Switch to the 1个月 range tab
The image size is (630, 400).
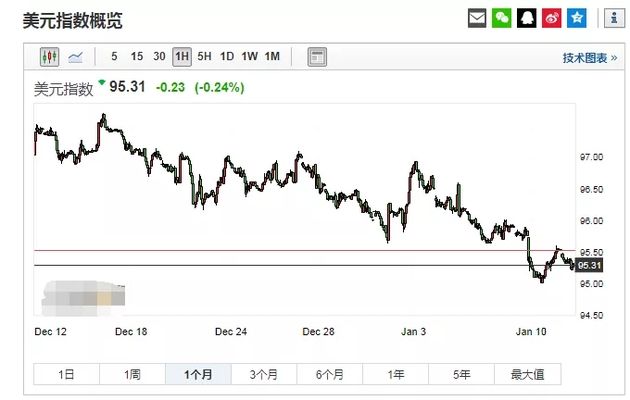(x=198, y=374)
